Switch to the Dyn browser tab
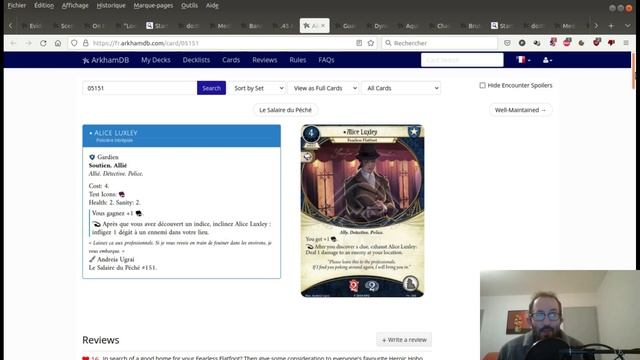The width and height of the screenshot is (640, 360). click(x=377, y=26)
